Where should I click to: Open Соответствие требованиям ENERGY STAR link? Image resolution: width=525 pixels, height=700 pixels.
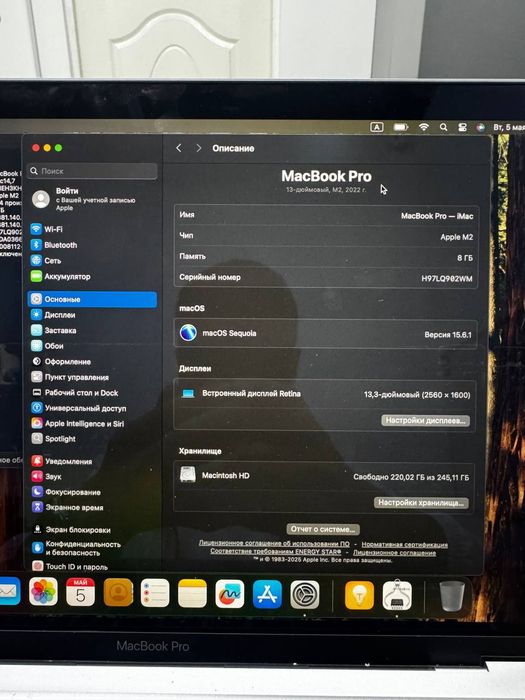coord(275,552)
